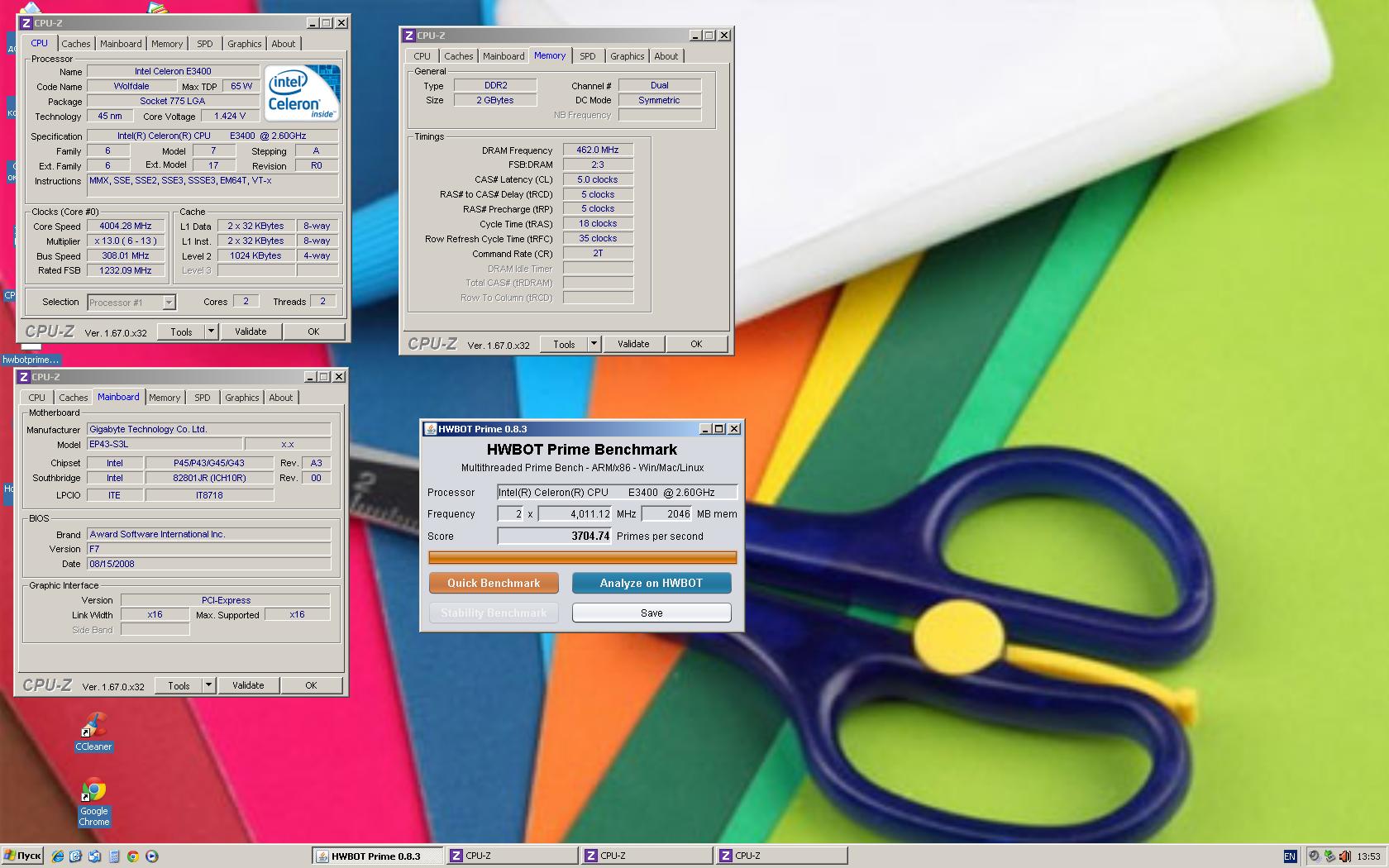Click the Score field showing 3704.74
This screenshot has height=868, width=1389.
coord(554,536)
